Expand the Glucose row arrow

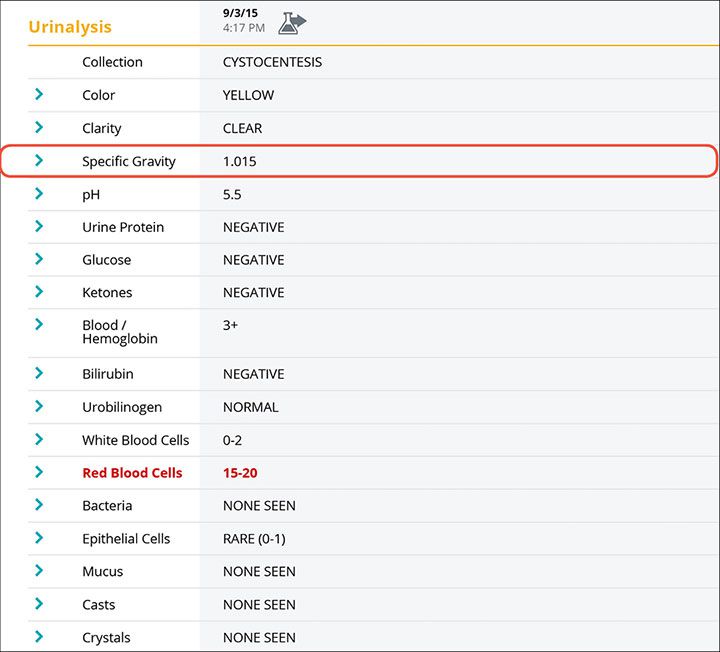39,260
